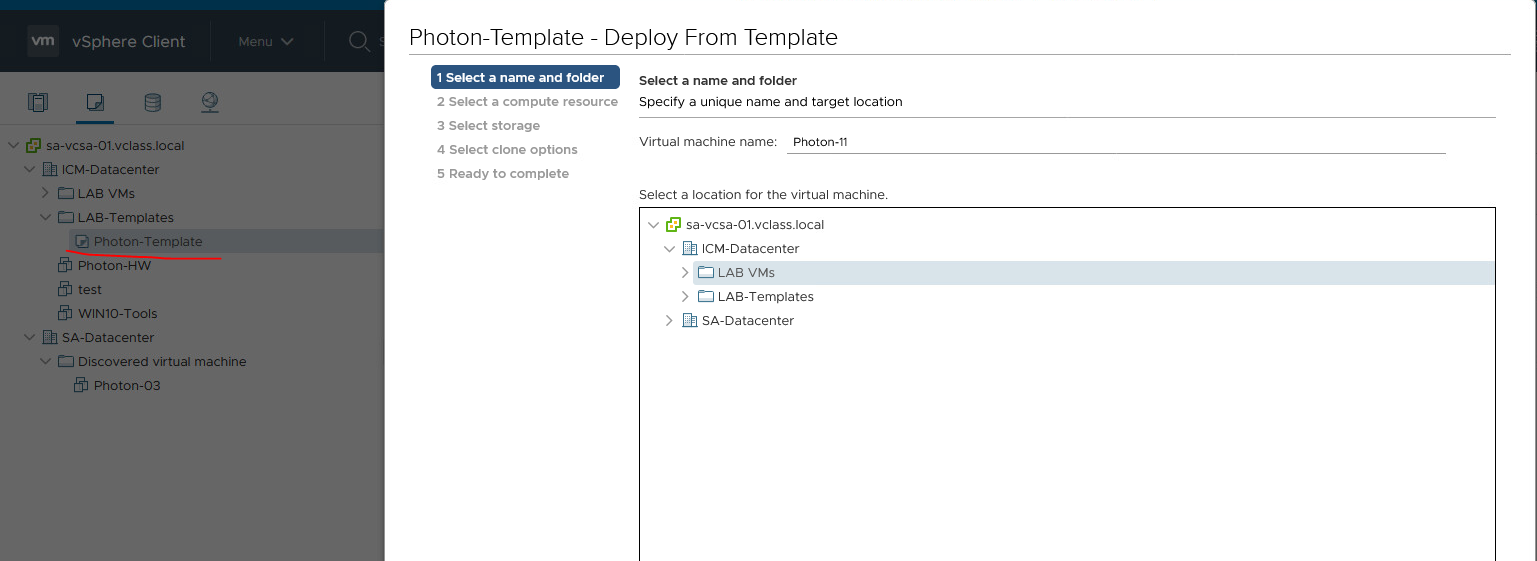The image size is (1537, 561).
Task: Select Photon-Template in the inventory tree
Action: [x=148, y=241]
